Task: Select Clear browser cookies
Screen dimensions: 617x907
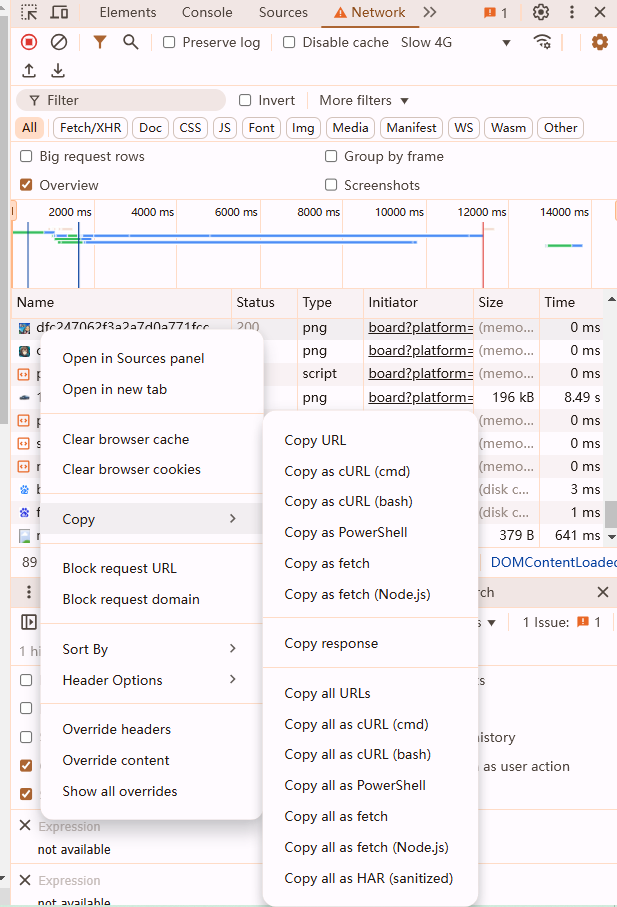Action: 152,469
